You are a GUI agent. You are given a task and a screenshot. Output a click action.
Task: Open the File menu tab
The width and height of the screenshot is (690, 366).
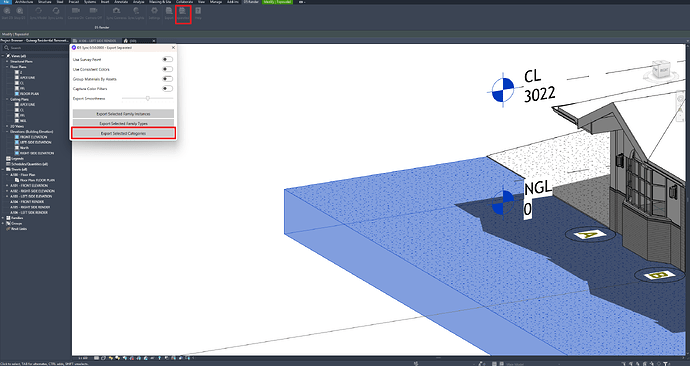click(6, 2)
